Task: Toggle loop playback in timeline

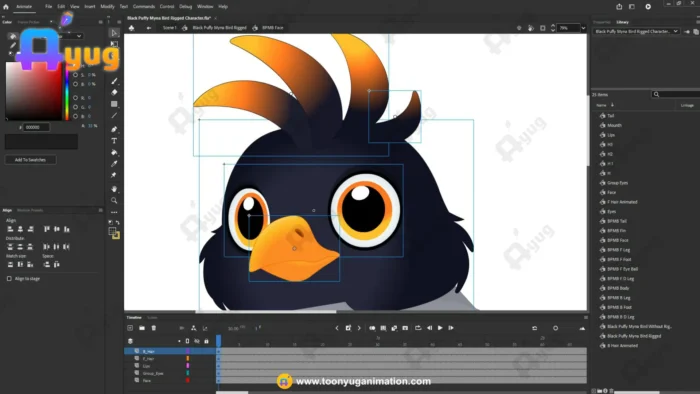Action: (x=418, y=328)
